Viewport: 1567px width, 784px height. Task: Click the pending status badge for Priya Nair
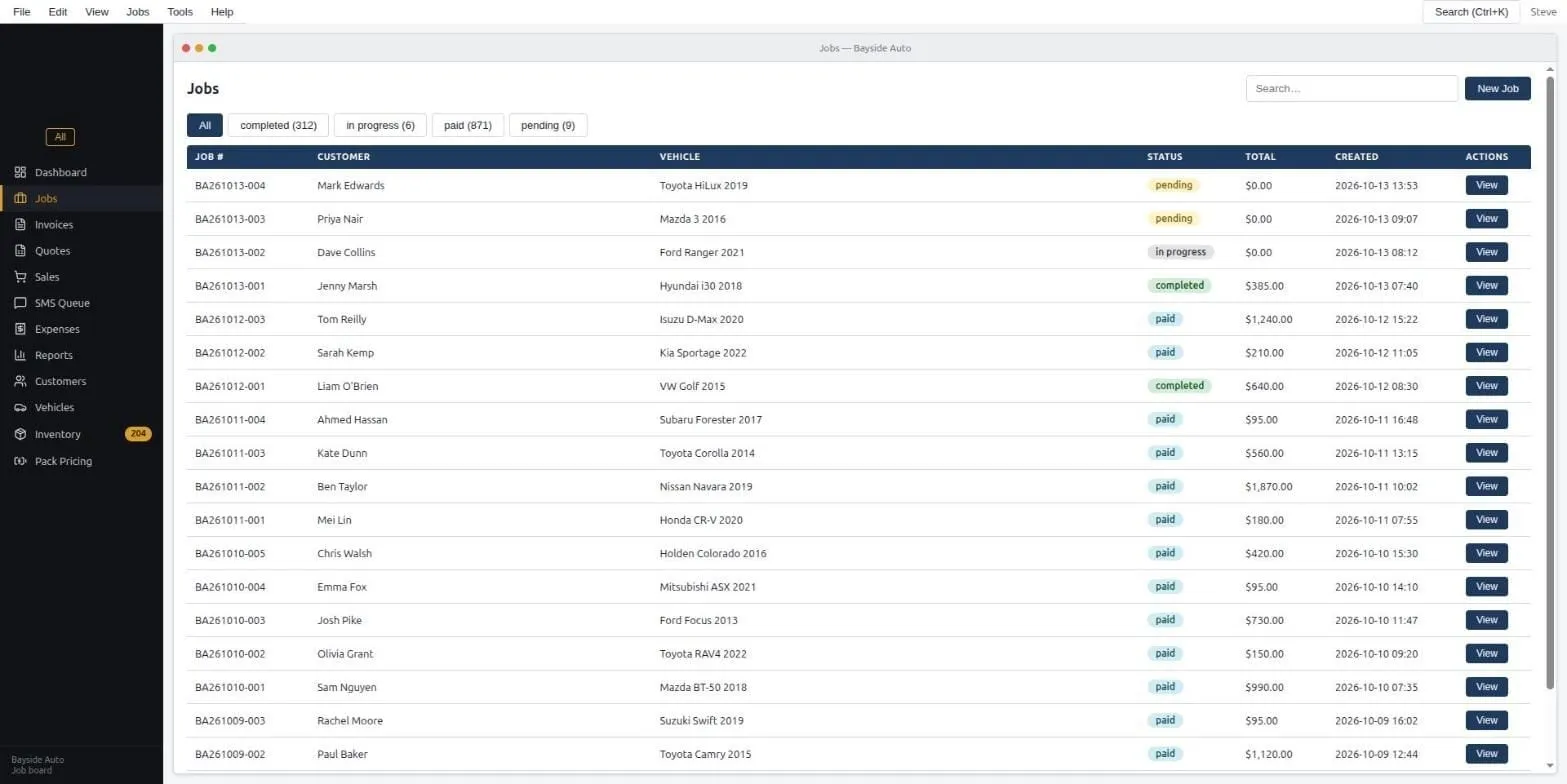[1174, 218]
